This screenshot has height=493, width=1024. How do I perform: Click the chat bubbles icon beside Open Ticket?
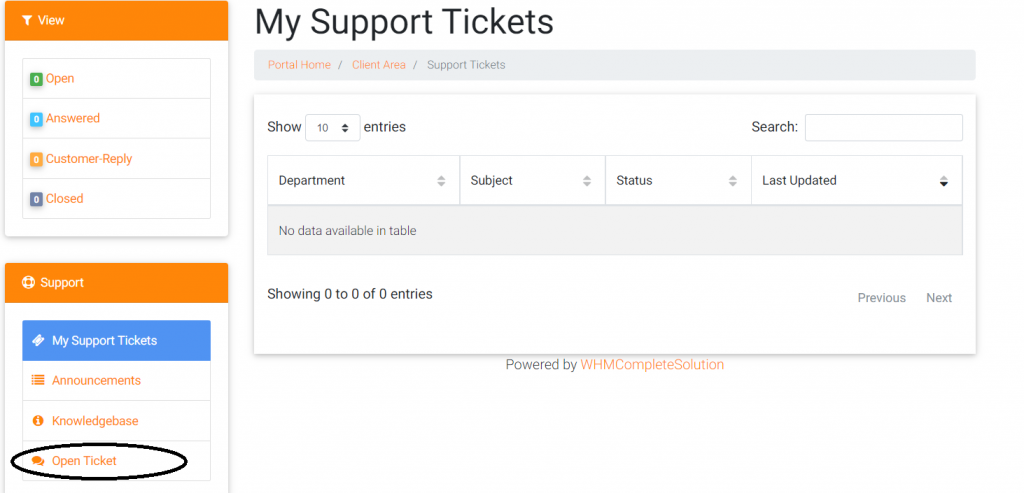[x=38, y=461]
